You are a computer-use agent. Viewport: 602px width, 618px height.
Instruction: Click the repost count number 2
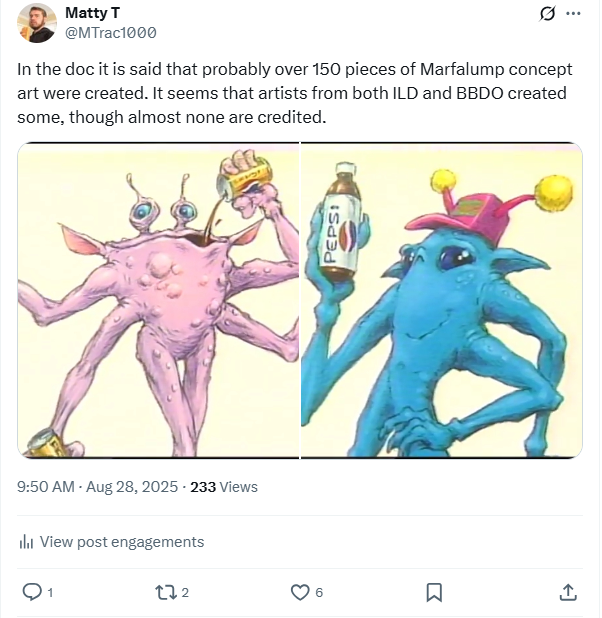(185, 592)
